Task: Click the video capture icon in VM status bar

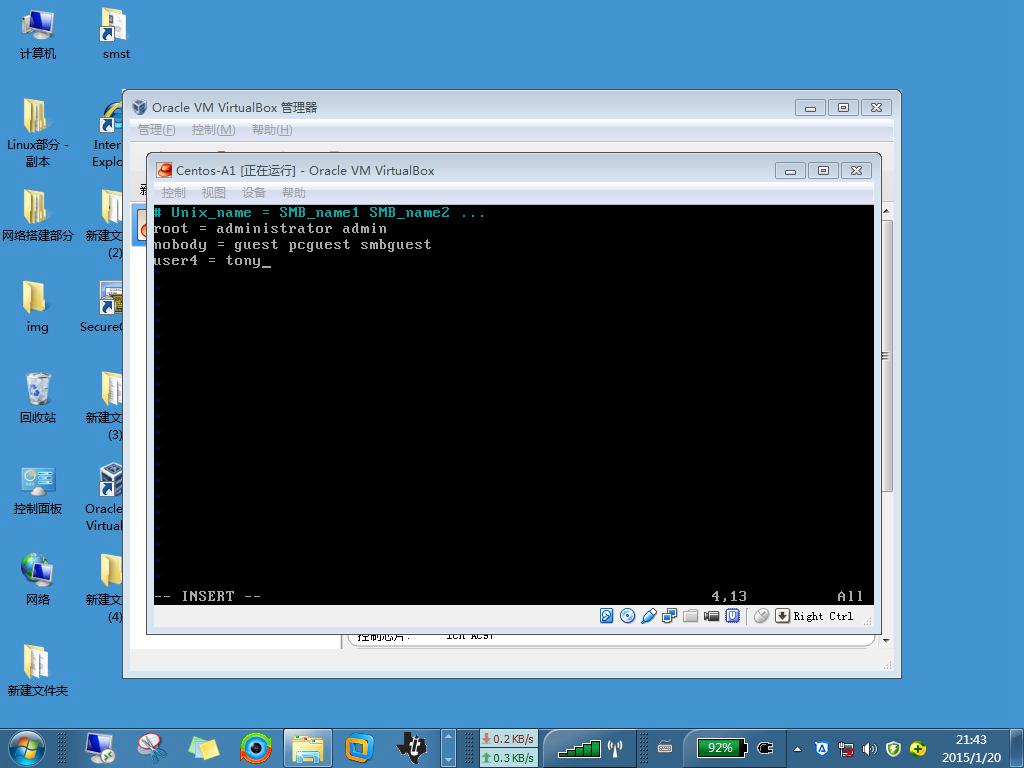Action: point(711,616)
